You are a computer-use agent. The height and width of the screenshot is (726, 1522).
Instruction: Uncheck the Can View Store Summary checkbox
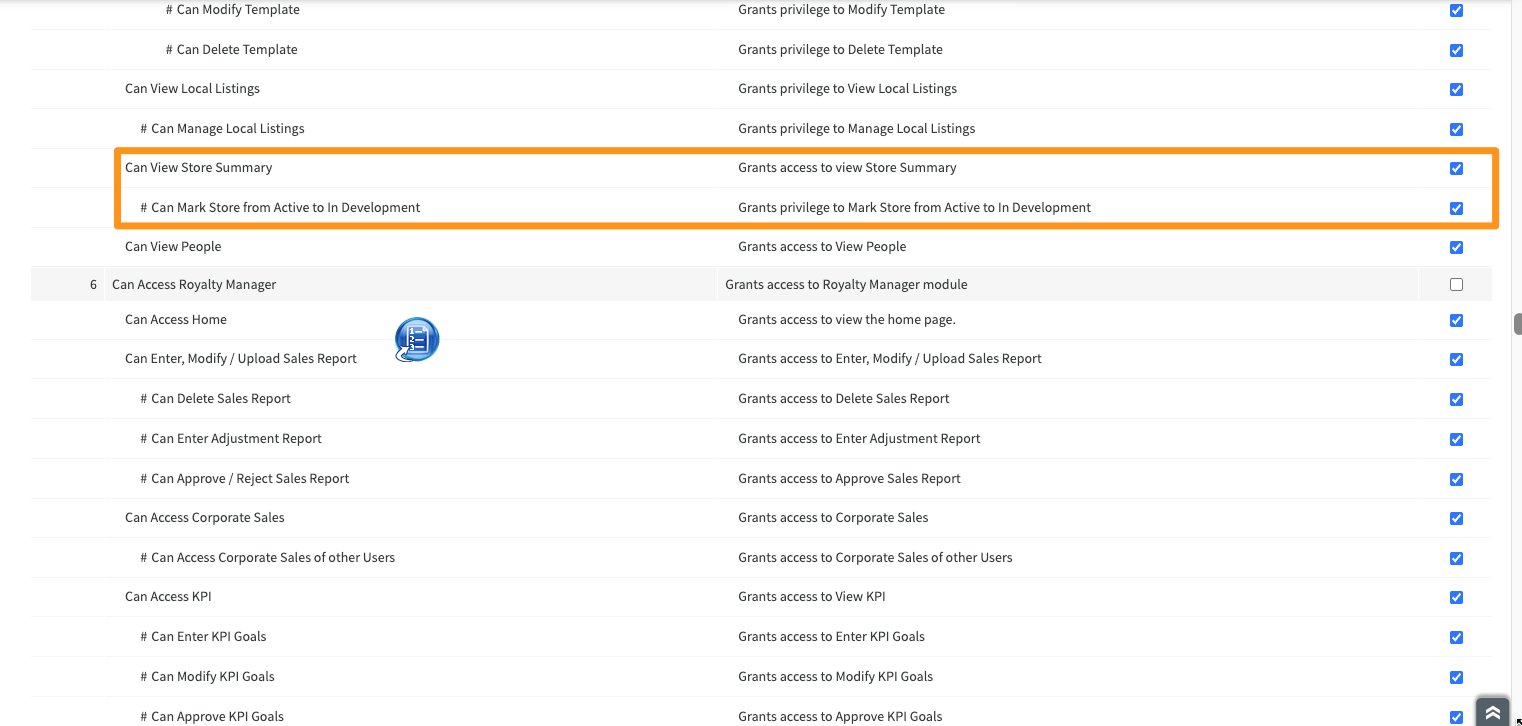click(x=1456, y=168)
